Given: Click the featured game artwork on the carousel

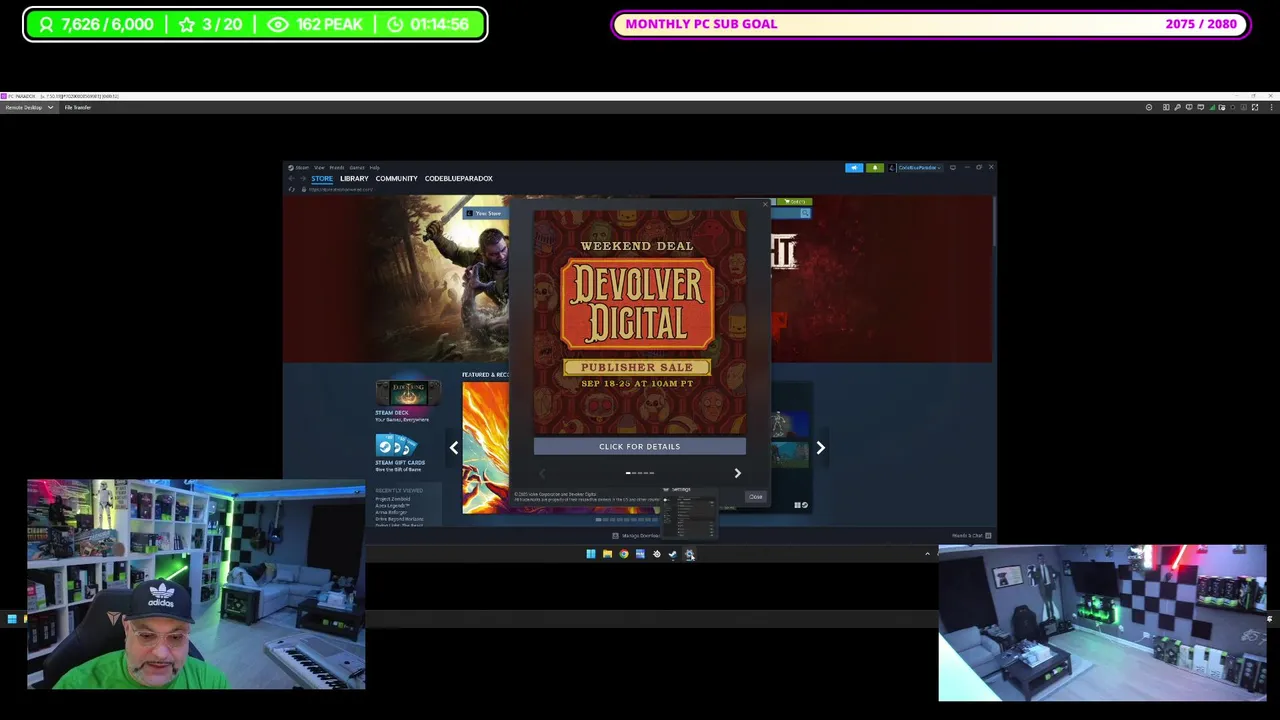Looking at the screenshot, I should [x=486, y=447].
